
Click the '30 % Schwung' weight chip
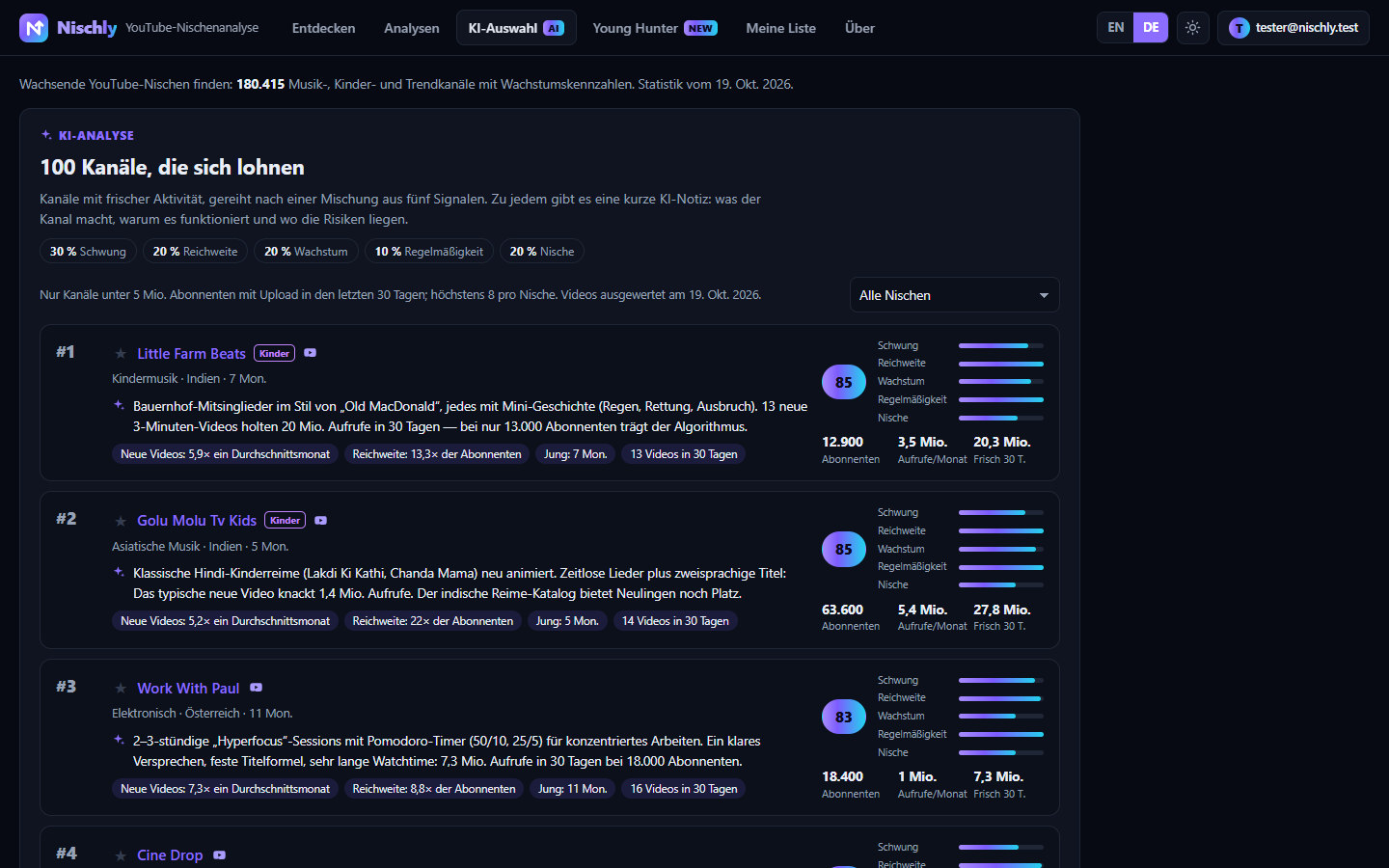pos(88,252)
